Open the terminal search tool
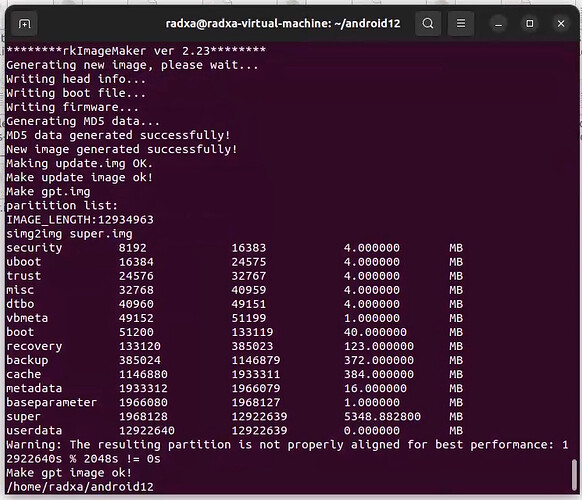Screen dimensions: 582x500 tap(428, 24)
